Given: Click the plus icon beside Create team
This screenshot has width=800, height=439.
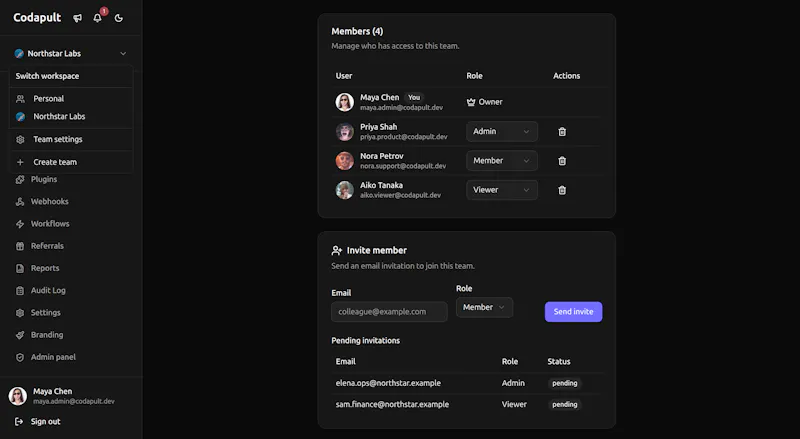Looking at the screenshot, I should (x=20, y=162).
